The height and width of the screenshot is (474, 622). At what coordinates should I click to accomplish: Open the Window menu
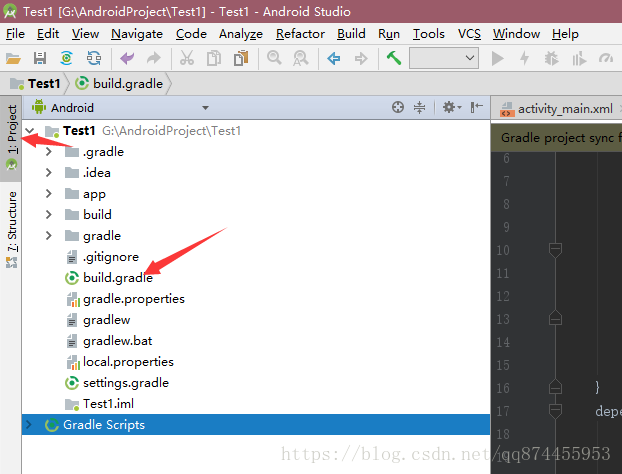(x=516, y=34)
